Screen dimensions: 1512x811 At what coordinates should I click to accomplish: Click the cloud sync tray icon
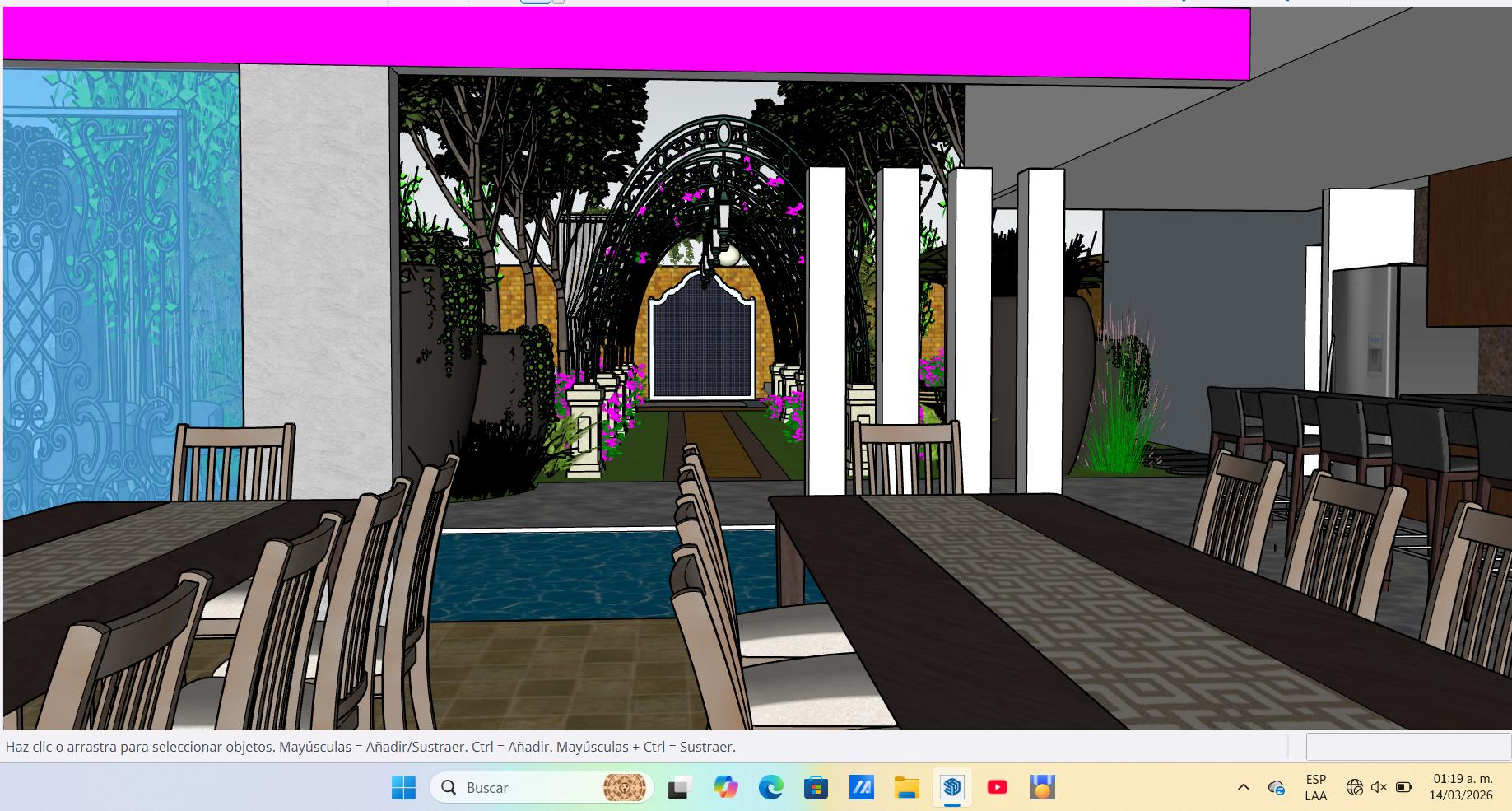[x=1277, y=788]
